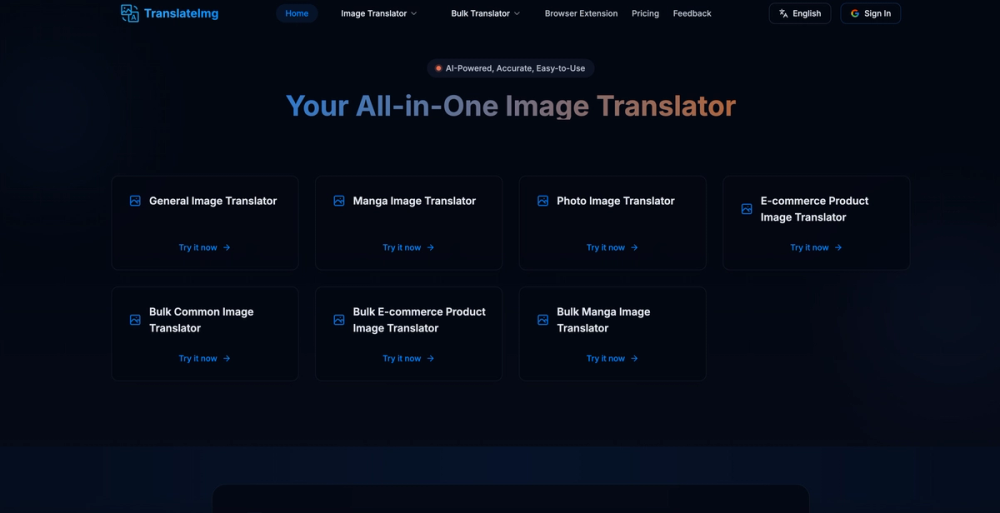This screenshot has height=513, width=1000.
Task: Expand the Image Translator chevron
Action: (x=414, y=13)
